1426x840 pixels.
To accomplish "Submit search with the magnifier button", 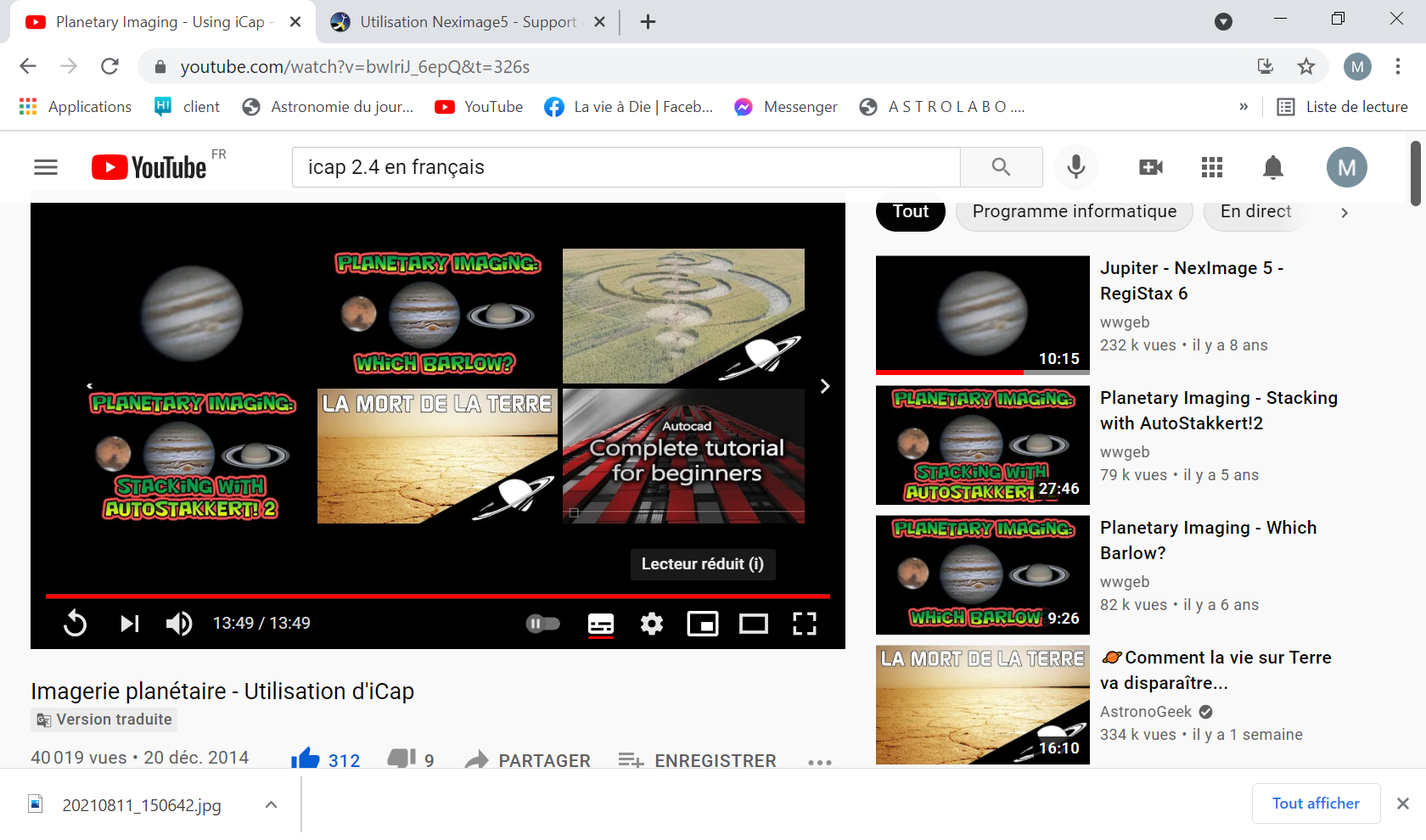I will click(x=1002, y=167).
